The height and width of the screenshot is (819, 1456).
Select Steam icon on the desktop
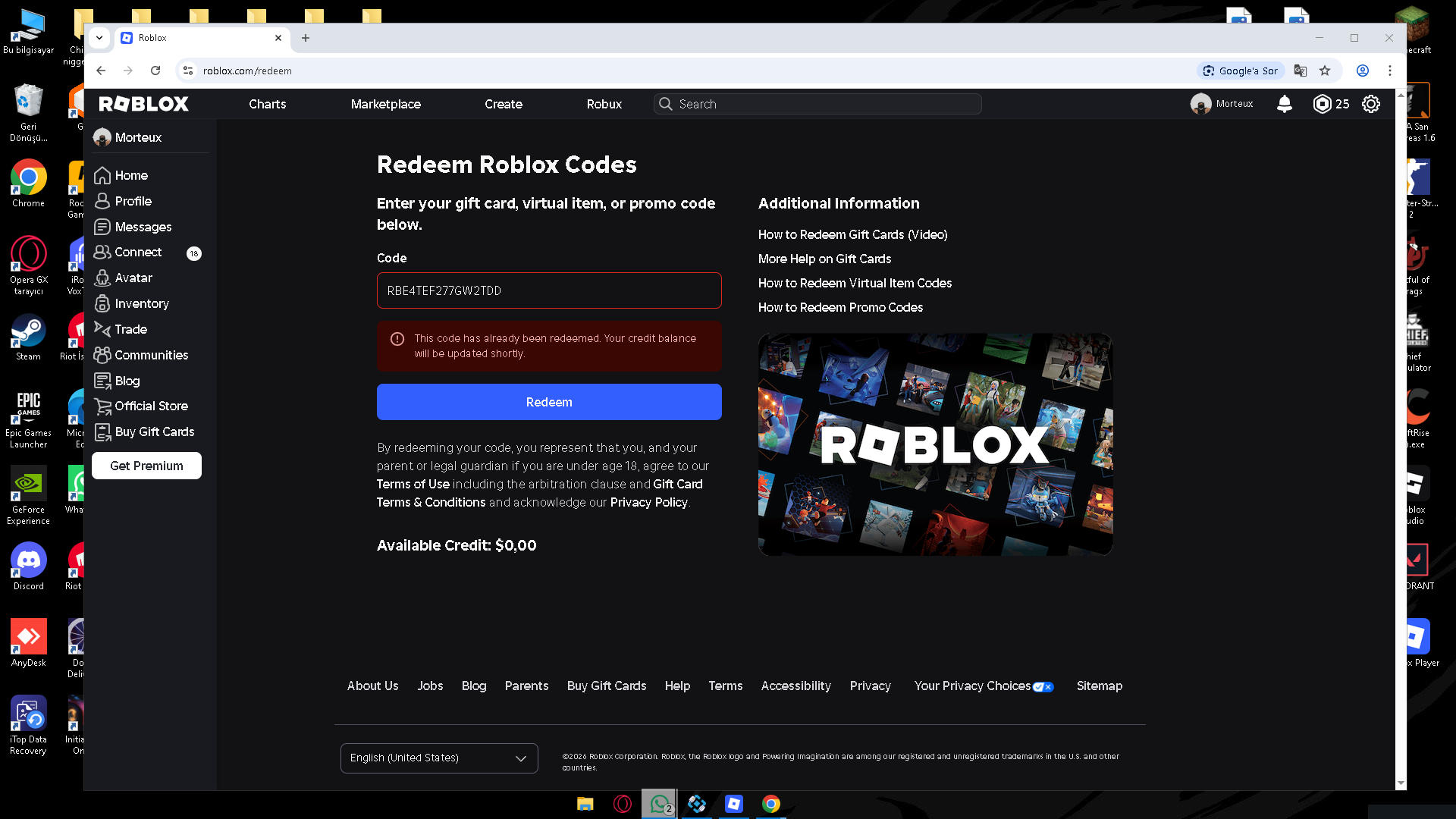point(29,337)
